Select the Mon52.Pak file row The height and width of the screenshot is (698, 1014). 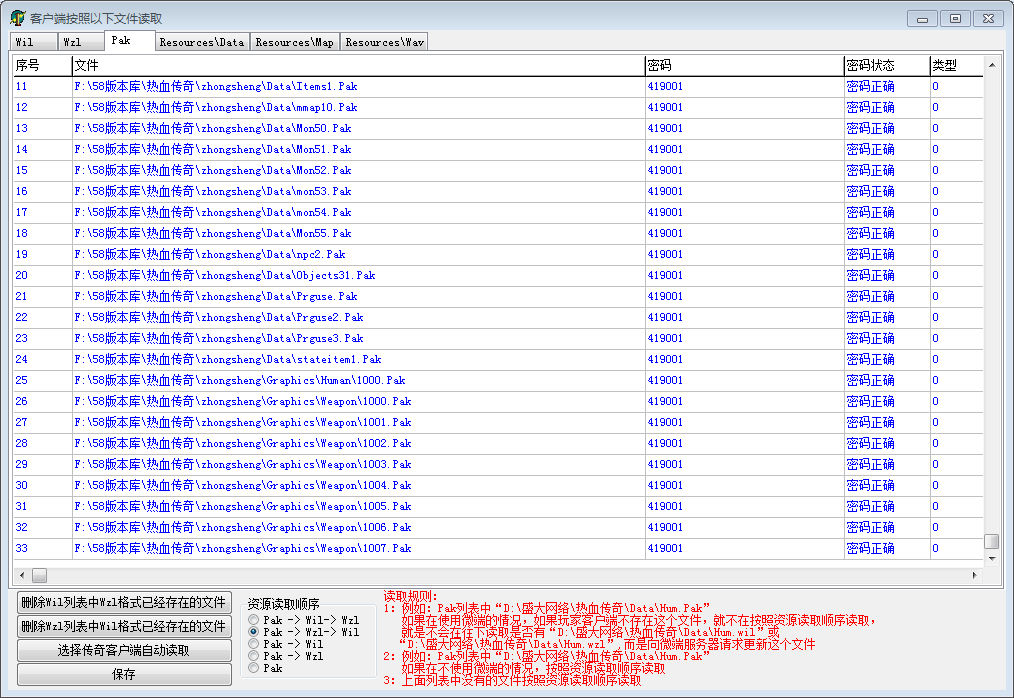[x=498, y=170]
